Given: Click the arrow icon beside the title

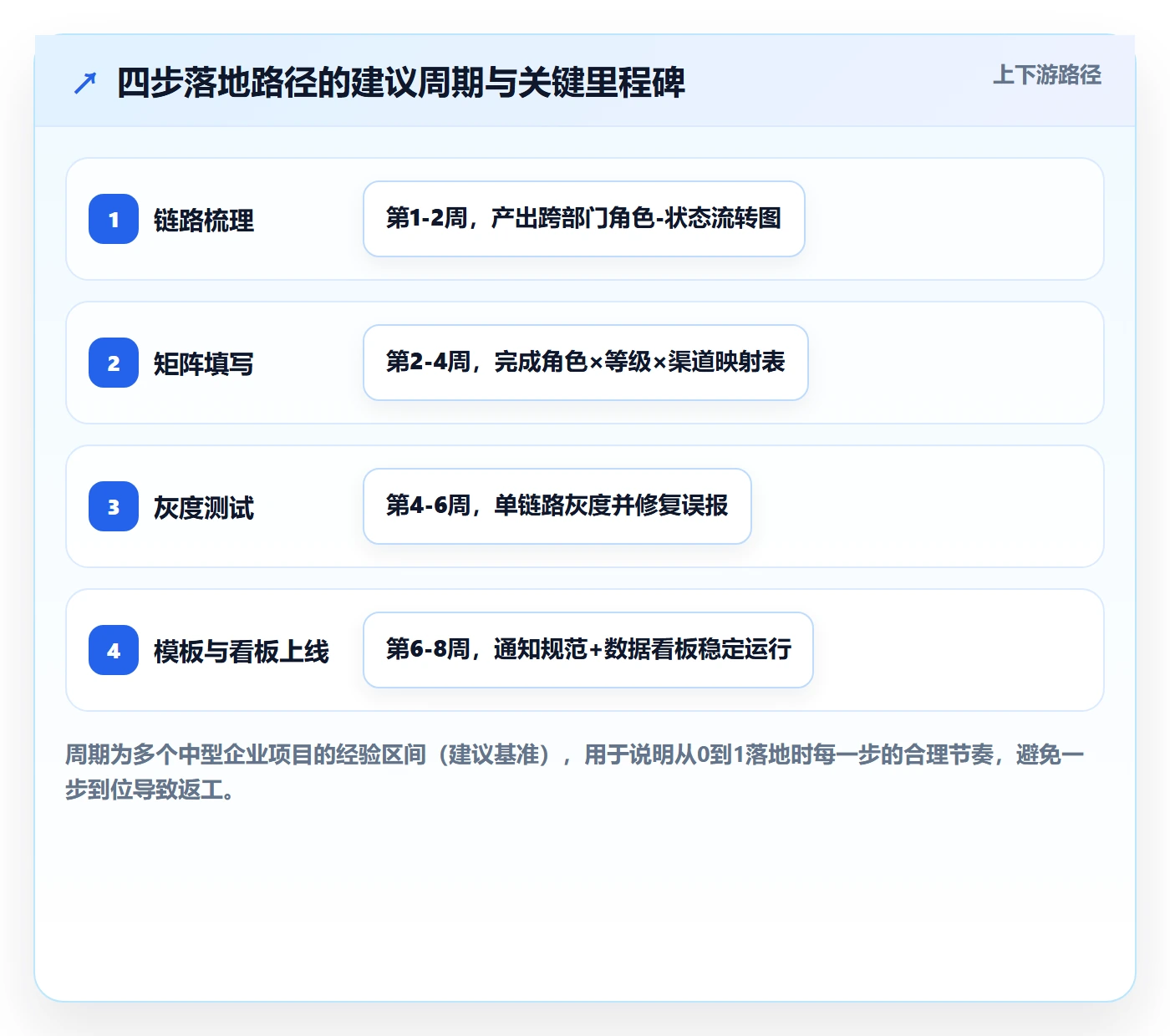Looking at the screenshot, I should point(85,83).
